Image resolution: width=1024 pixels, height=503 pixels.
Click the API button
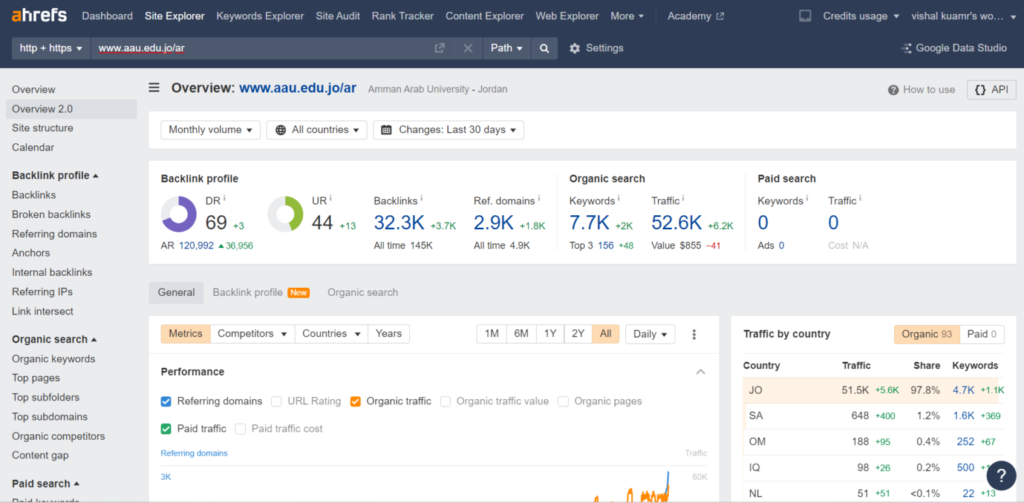pyautogui.click(x=991, y=89)
